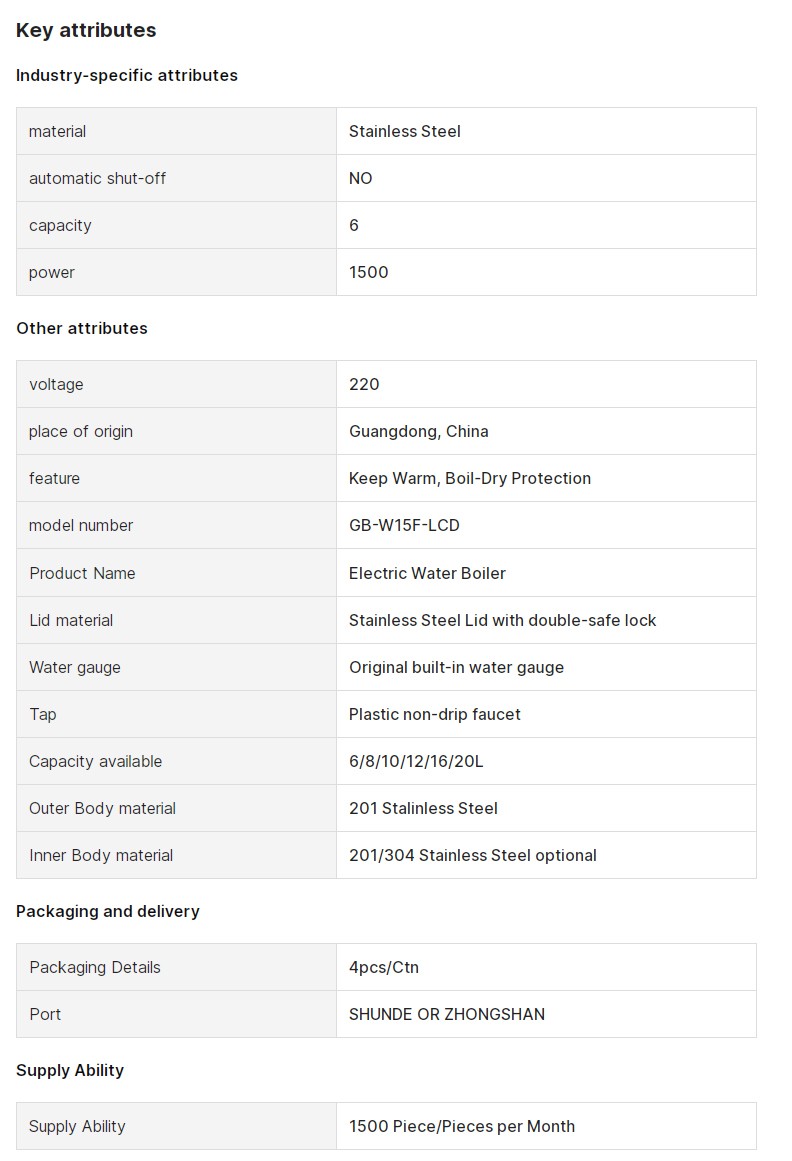
Task: Select the Stainless Steel material value
Action: point(404,131)
